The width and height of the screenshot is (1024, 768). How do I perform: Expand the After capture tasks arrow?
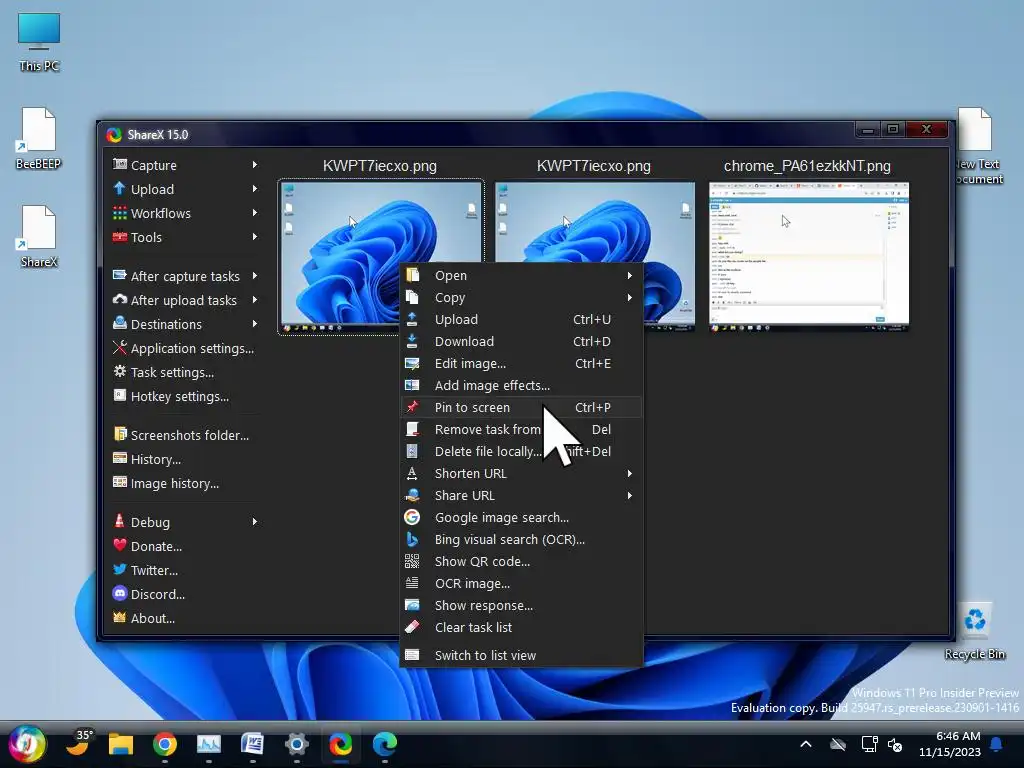tap(255, 276)
